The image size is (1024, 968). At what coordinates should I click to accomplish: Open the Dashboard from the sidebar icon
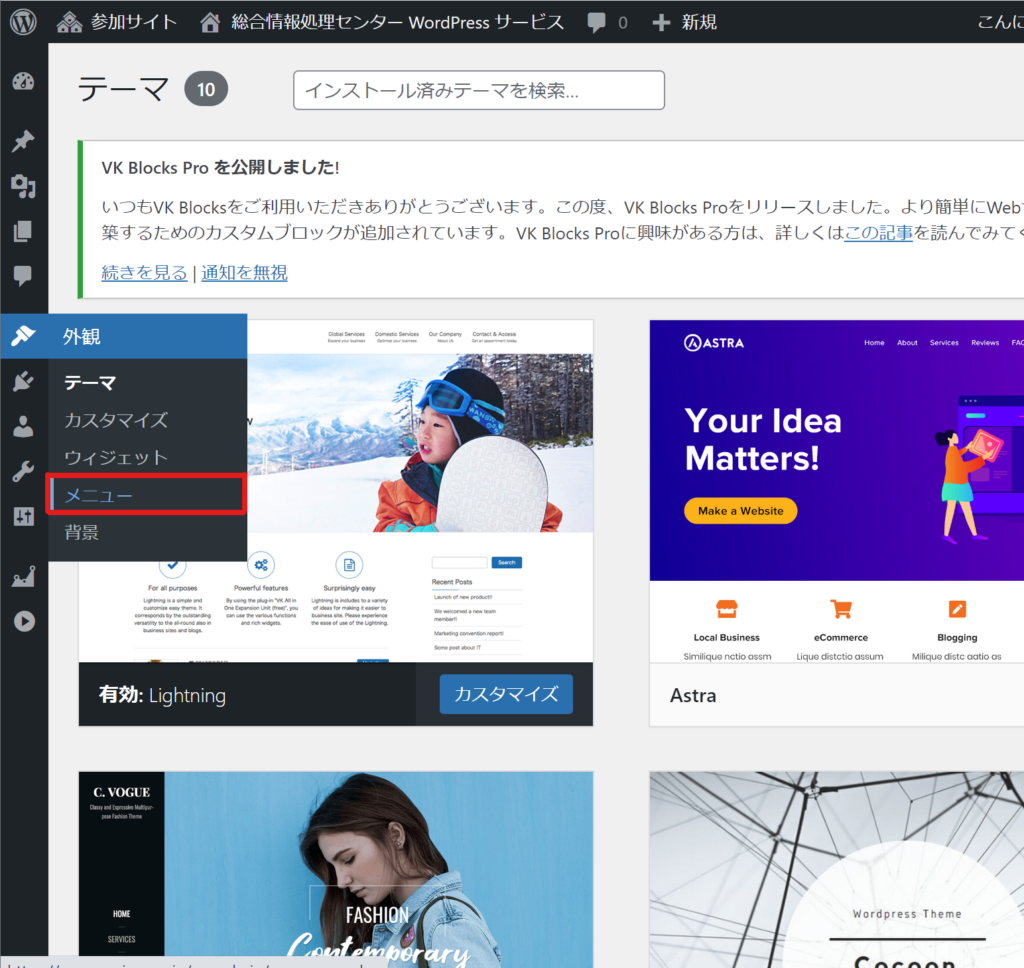[x=23, y=82]
